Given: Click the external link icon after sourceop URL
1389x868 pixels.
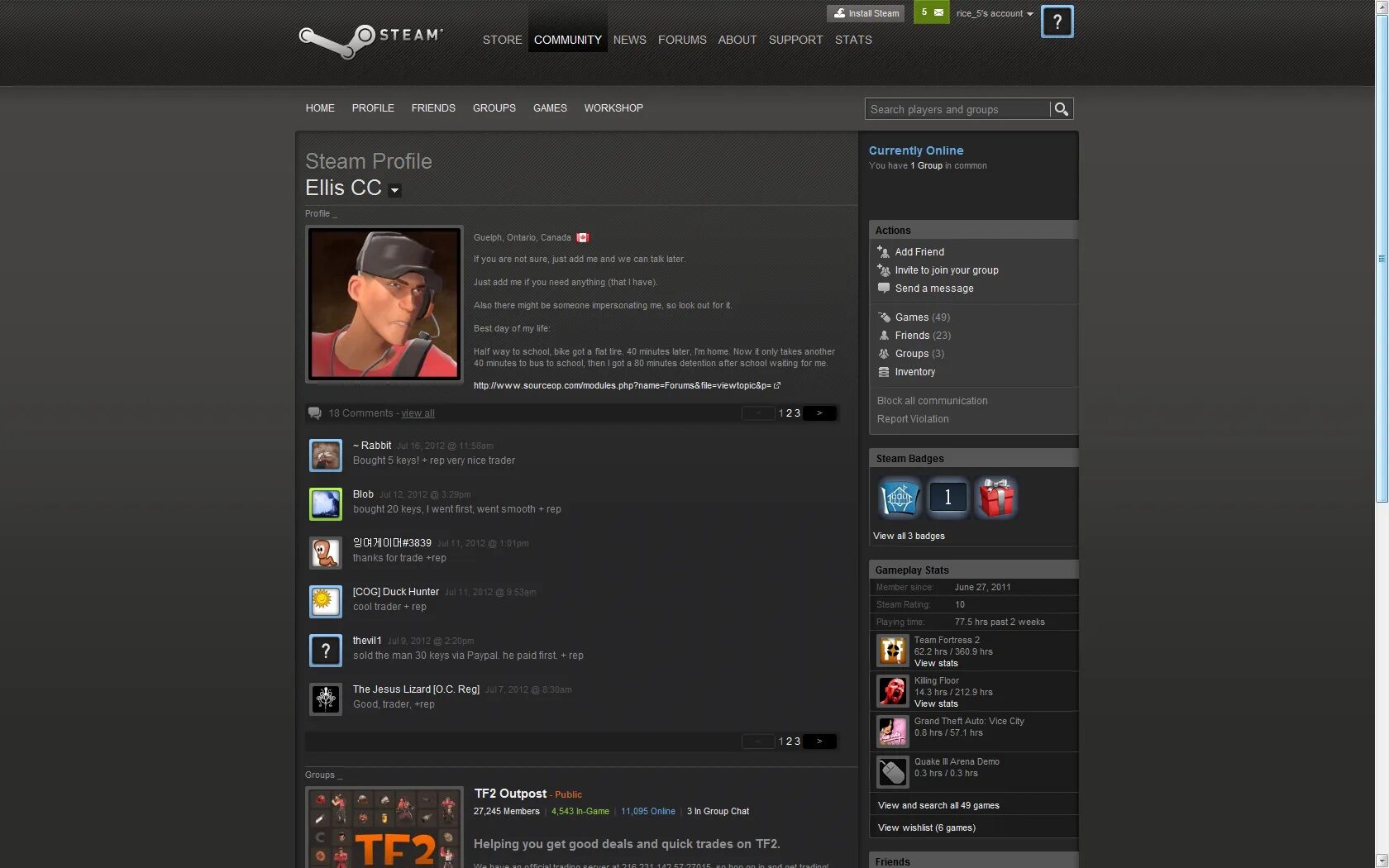Looking at the screenshot, I should tap(777, 385).
